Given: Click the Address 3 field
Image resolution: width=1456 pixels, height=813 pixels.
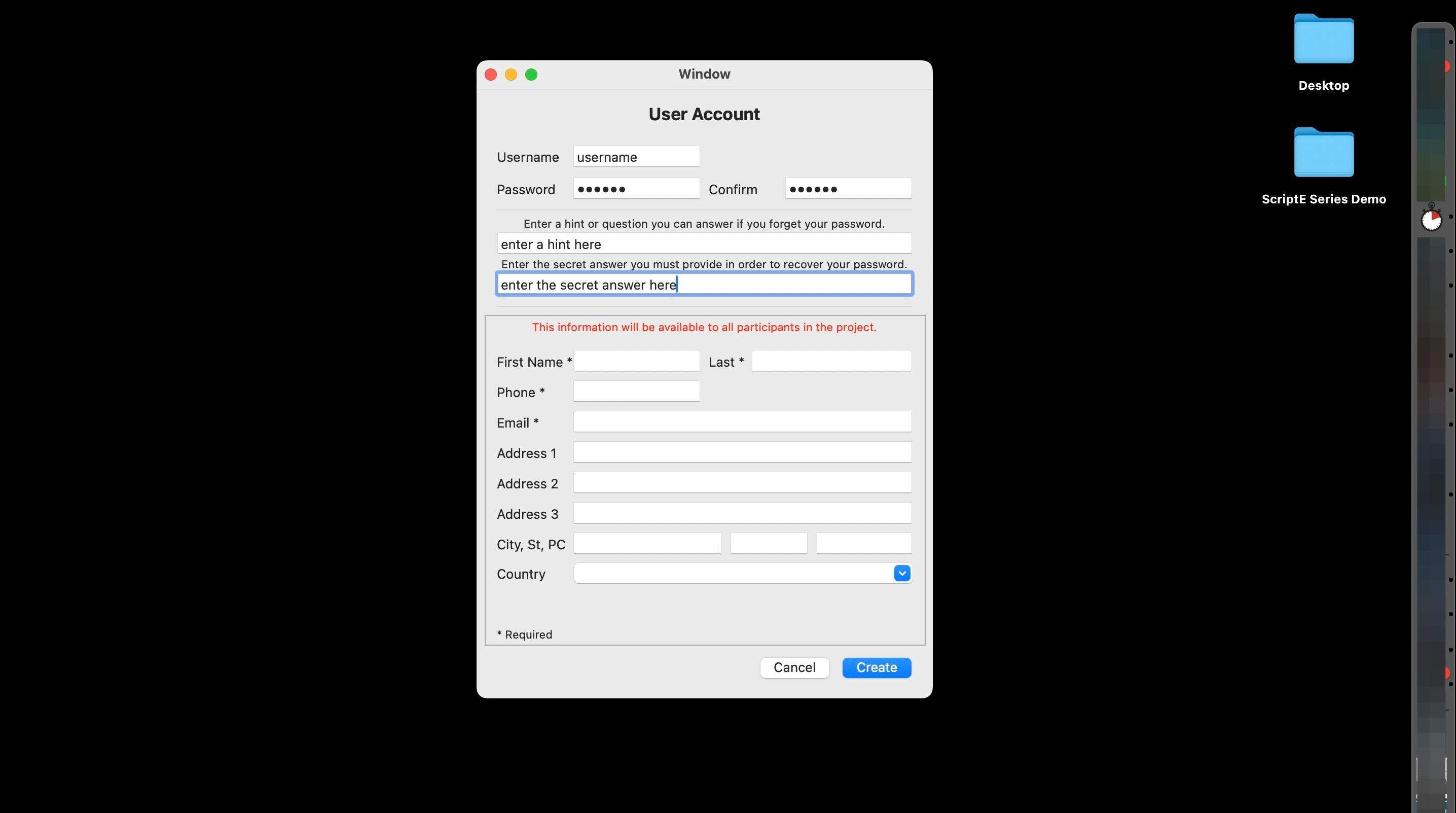Looking at the screenshot, I should pyautogui.click(x=742, y=513).
